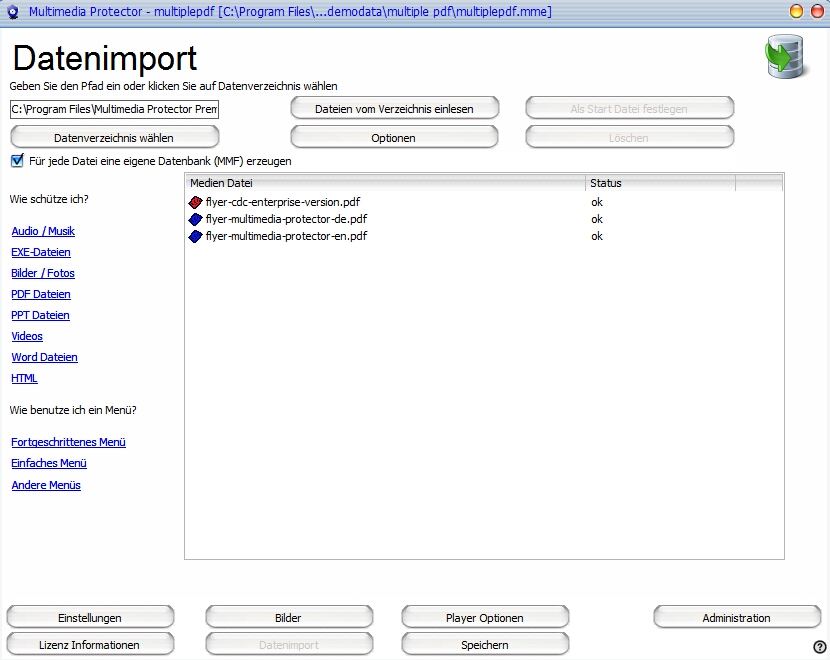
Task: Open the 'Word Dateien' help link
Action: [x=44, y=357]
